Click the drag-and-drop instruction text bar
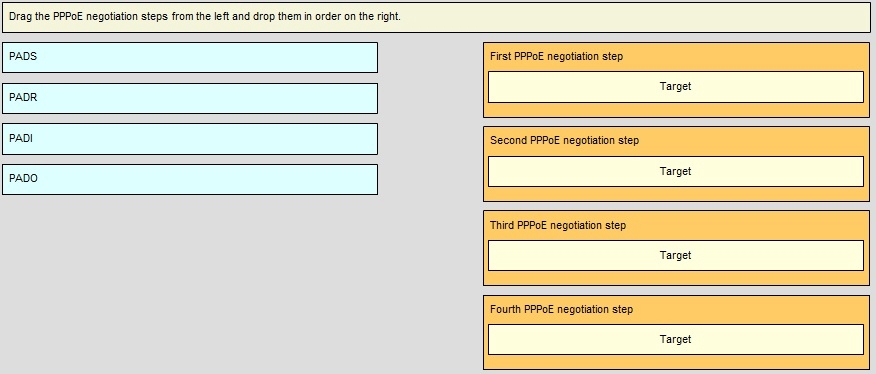876x374 pixels. 436,17
